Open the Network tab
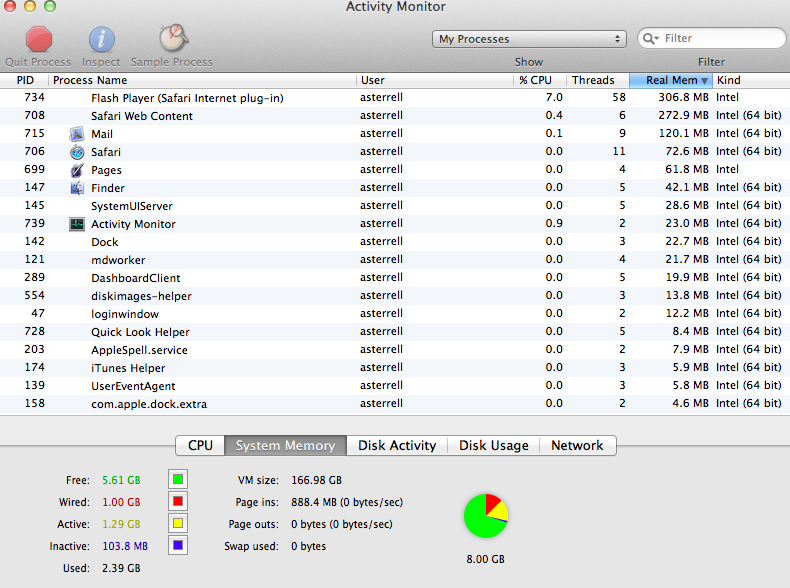Screen dimensions: 790x588 pyautogui.click(x=577, y=445)
